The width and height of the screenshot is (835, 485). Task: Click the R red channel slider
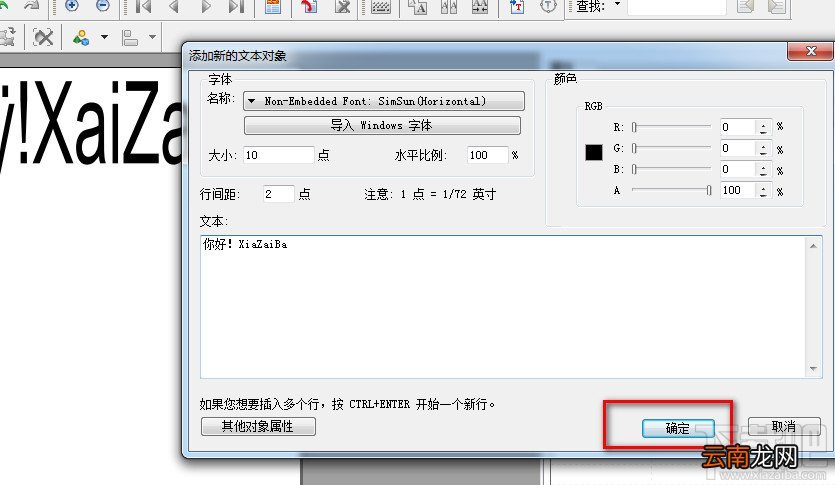point(671,127)
